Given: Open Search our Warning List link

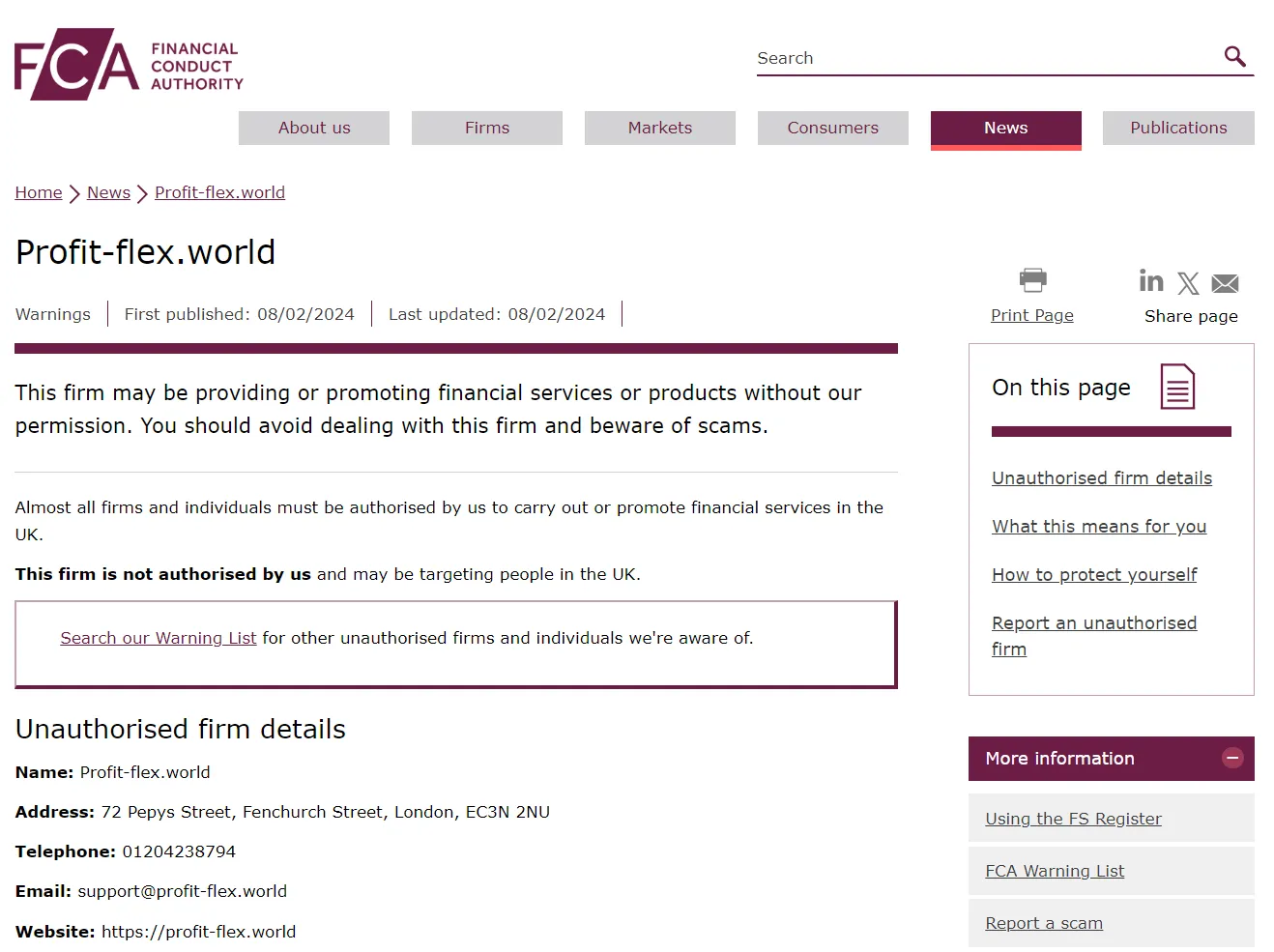Looking at the screenshot, I should coord(159,638).
